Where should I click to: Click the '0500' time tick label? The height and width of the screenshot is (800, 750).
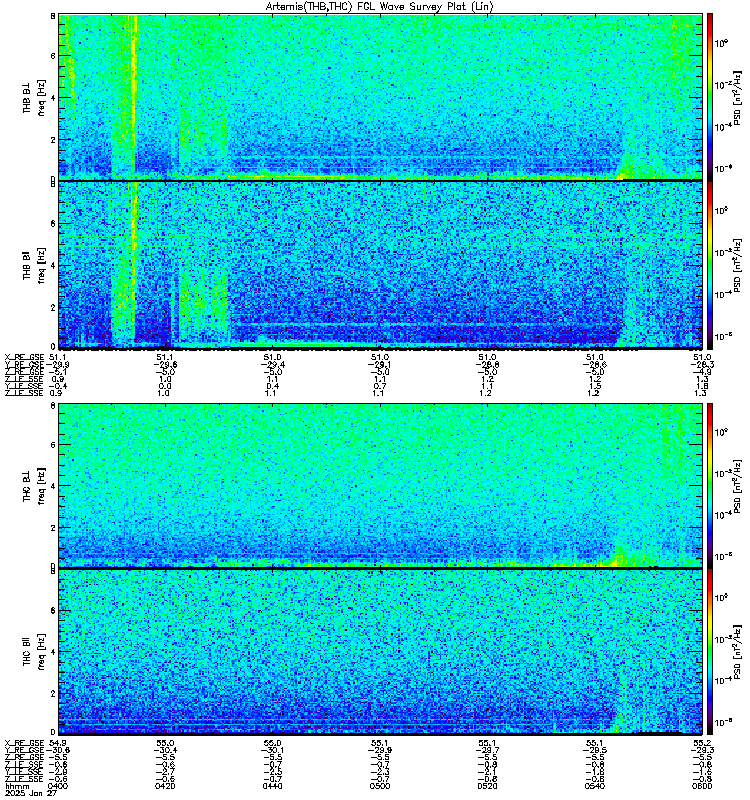pyautogui.click(x=380, y=786)
